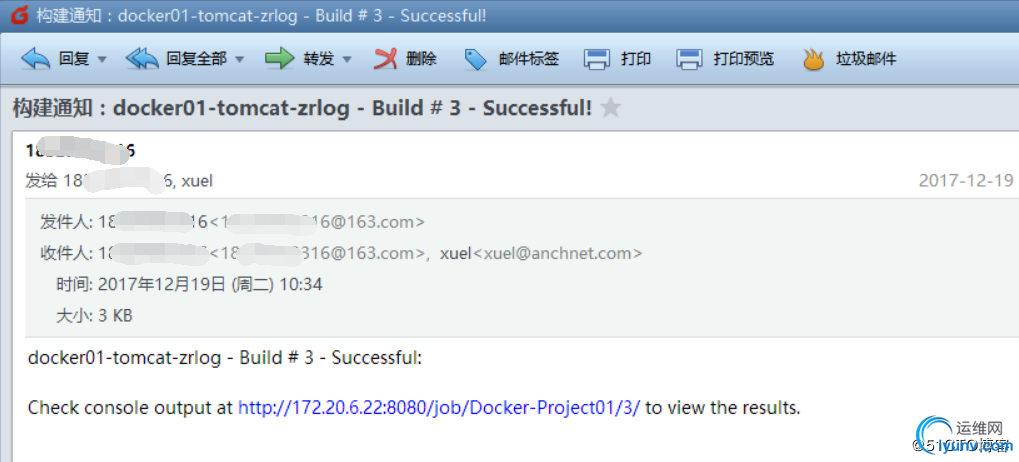
Task: Expand the dropdown arrow beside Reply All
Action: point(239,60)
